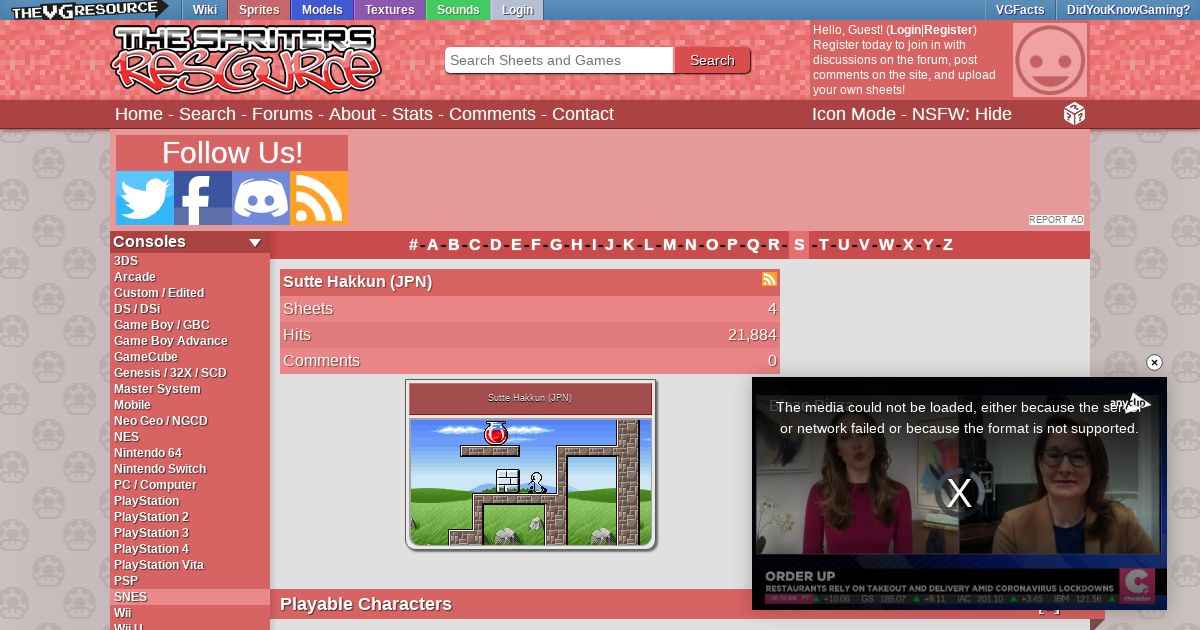Close the floating video ad with circled X
1200x630 pixels.
click(x=1154, y=363)
